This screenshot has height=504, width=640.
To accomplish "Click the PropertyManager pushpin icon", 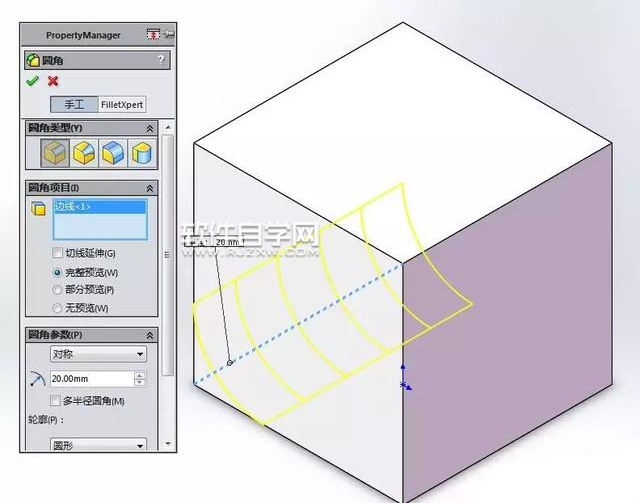I will 153,35.
